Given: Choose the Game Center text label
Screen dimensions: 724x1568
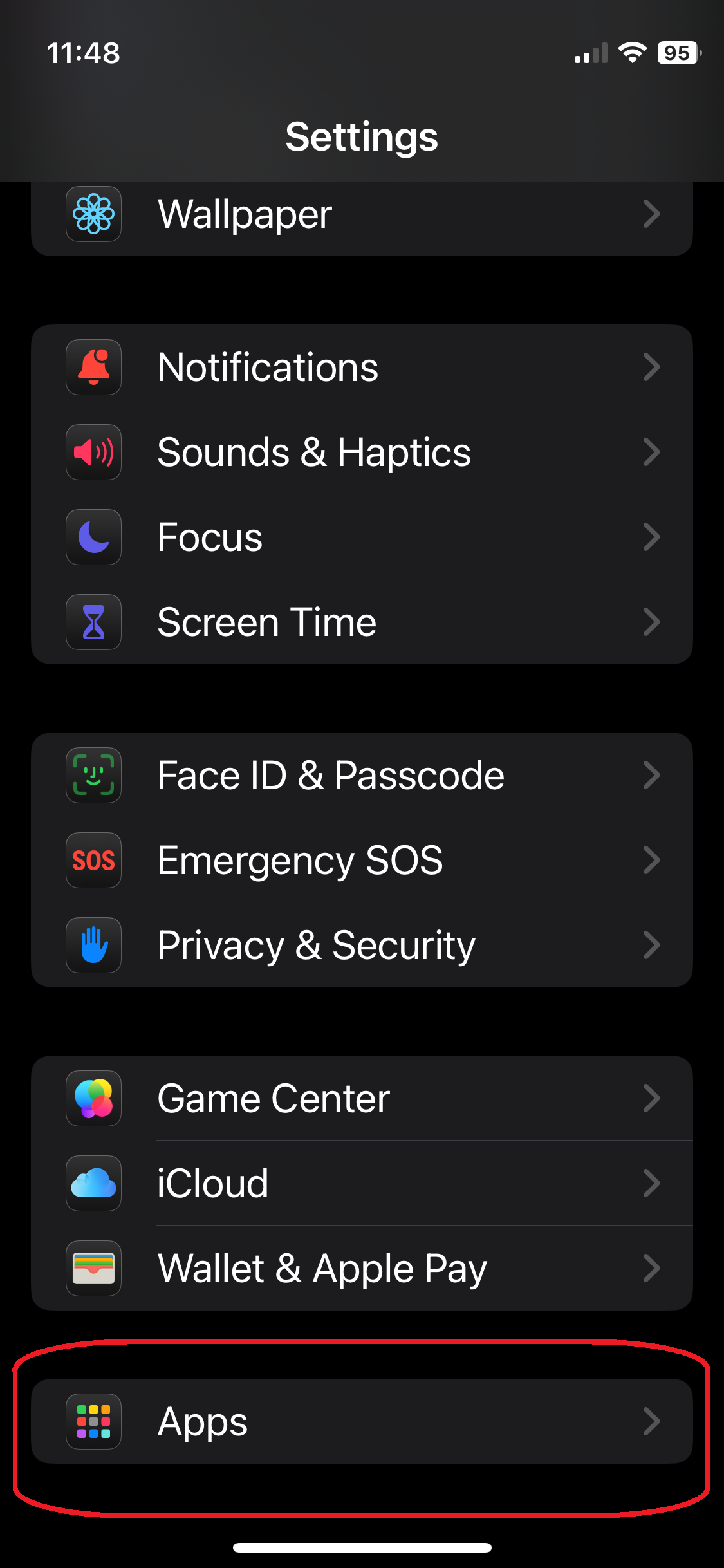Looking at the screenshot, I should pos(274,1098).
